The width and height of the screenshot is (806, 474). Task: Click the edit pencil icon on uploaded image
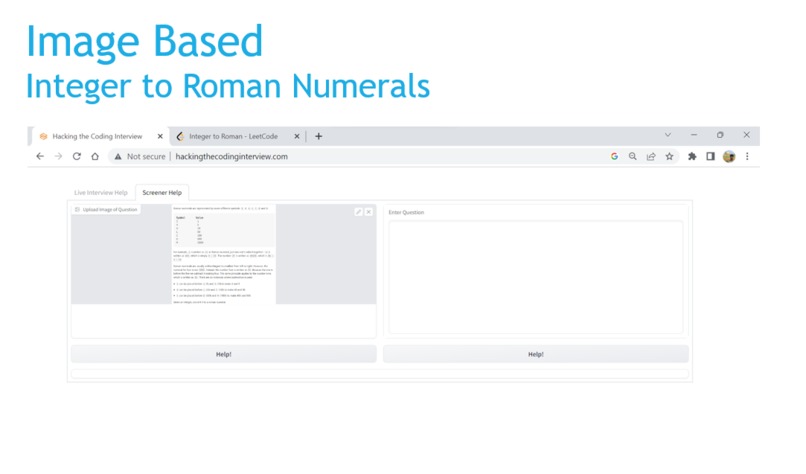(x=359, y=212)
